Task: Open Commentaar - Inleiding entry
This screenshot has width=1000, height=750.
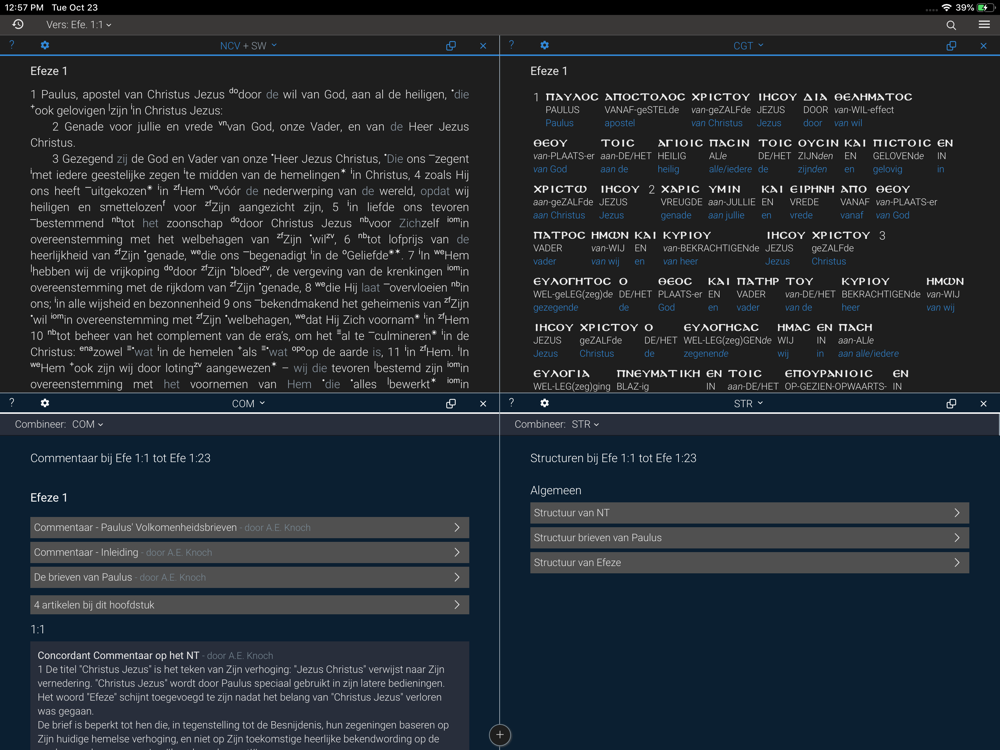Action: click(249, 552)
